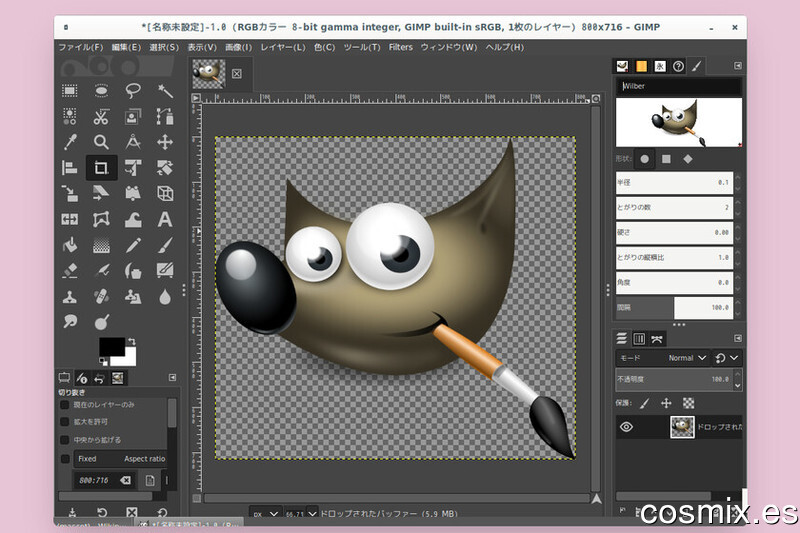Swap foreground and background colors
Viewport: 800px width, 533px height.
pos(132,341)
